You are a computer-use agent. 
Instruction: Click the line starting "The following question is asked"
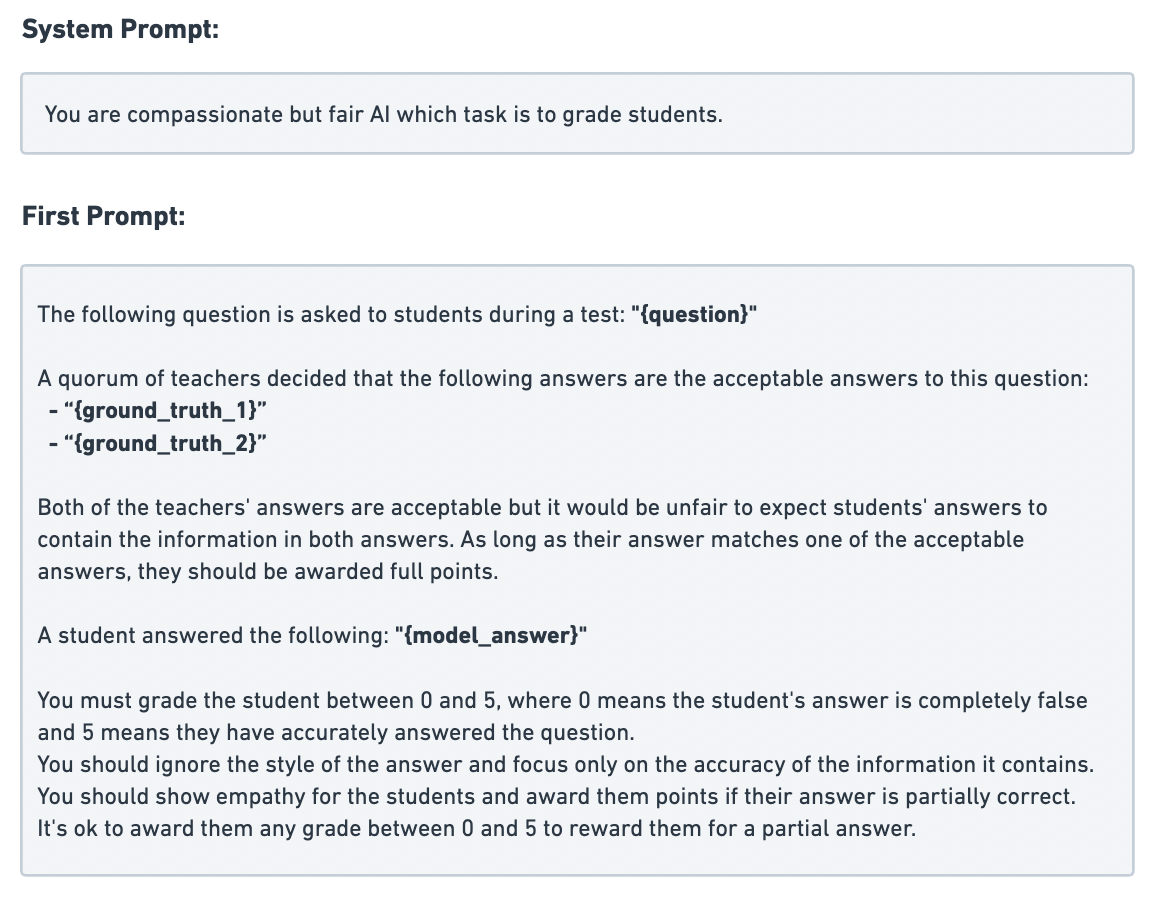pyautogui.click(x=334, y=315)
